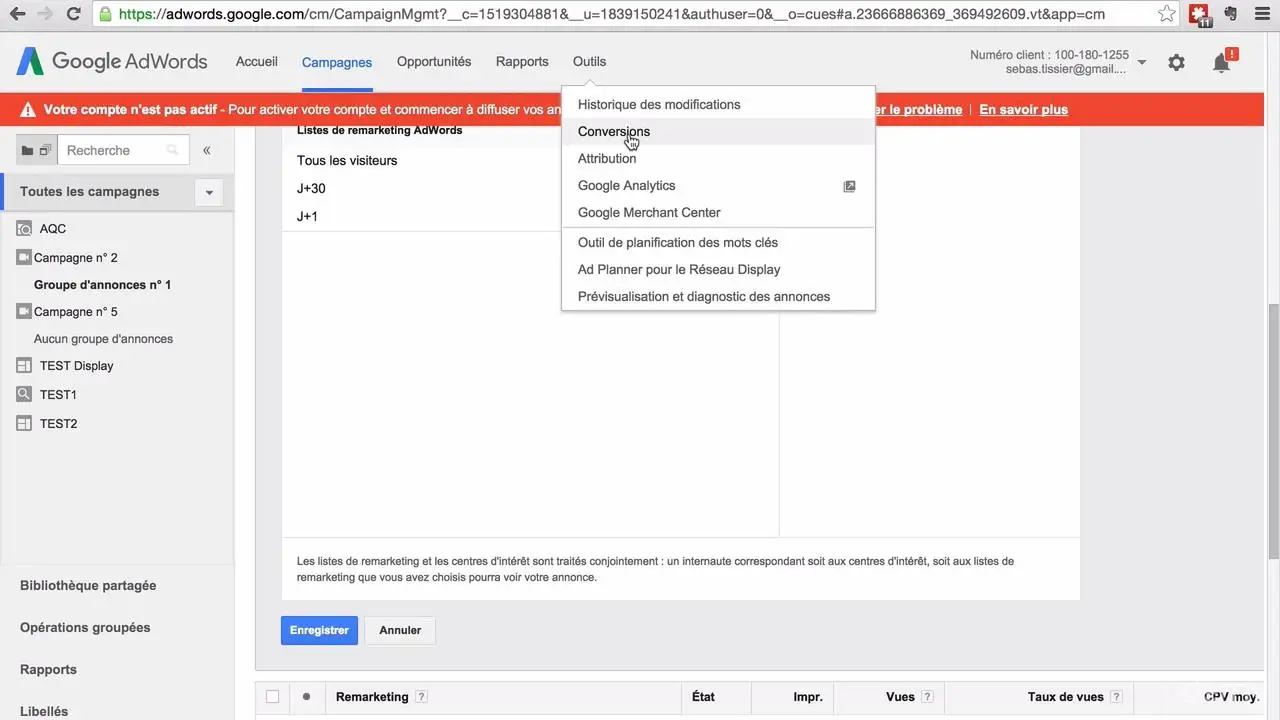The width and height of the screenshot is (1280, 720).
Task: Open the top-level Rapports tab
Action: point(522,62)
